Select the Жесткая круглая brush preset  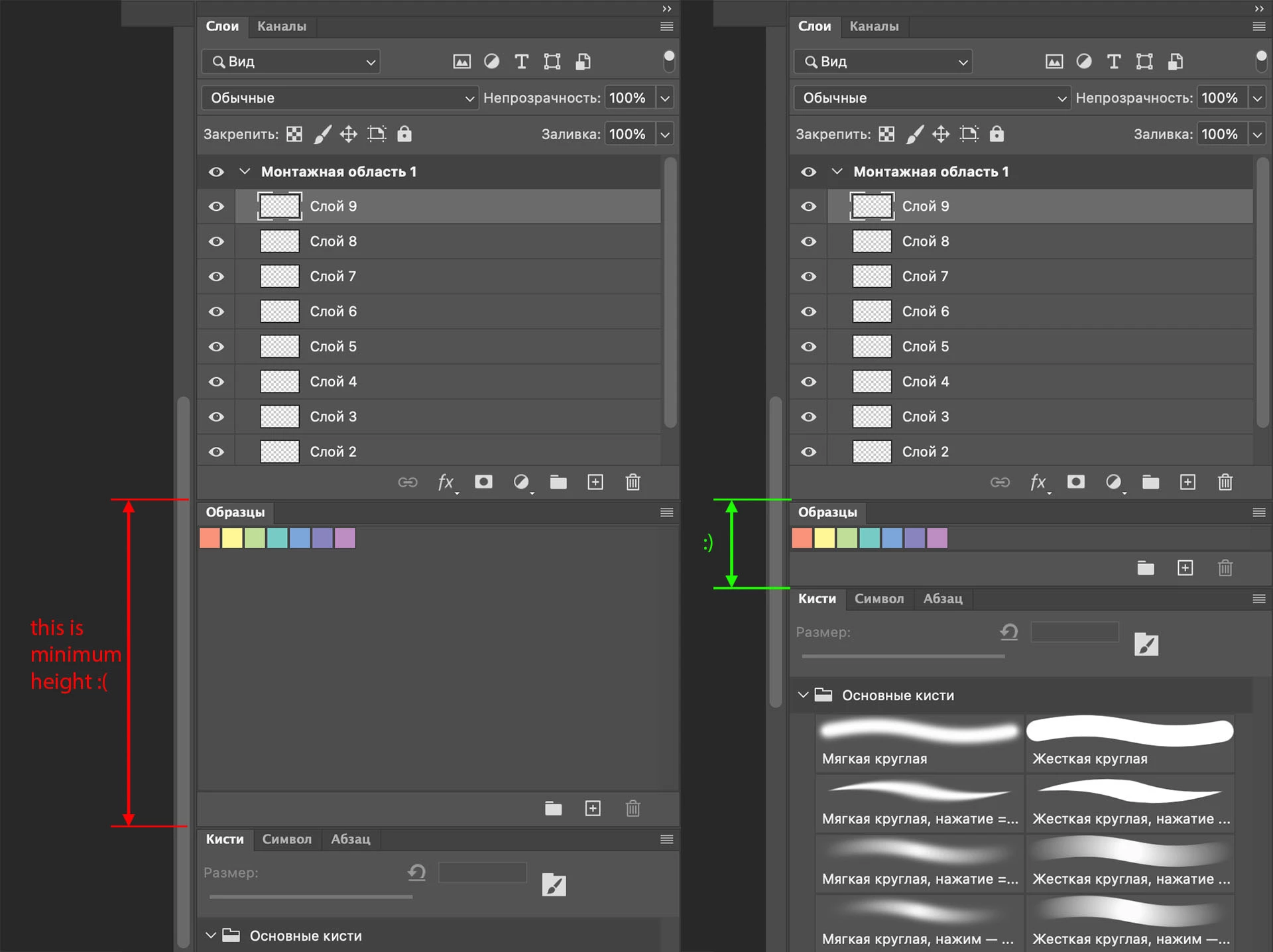(x=1129, y=743)
